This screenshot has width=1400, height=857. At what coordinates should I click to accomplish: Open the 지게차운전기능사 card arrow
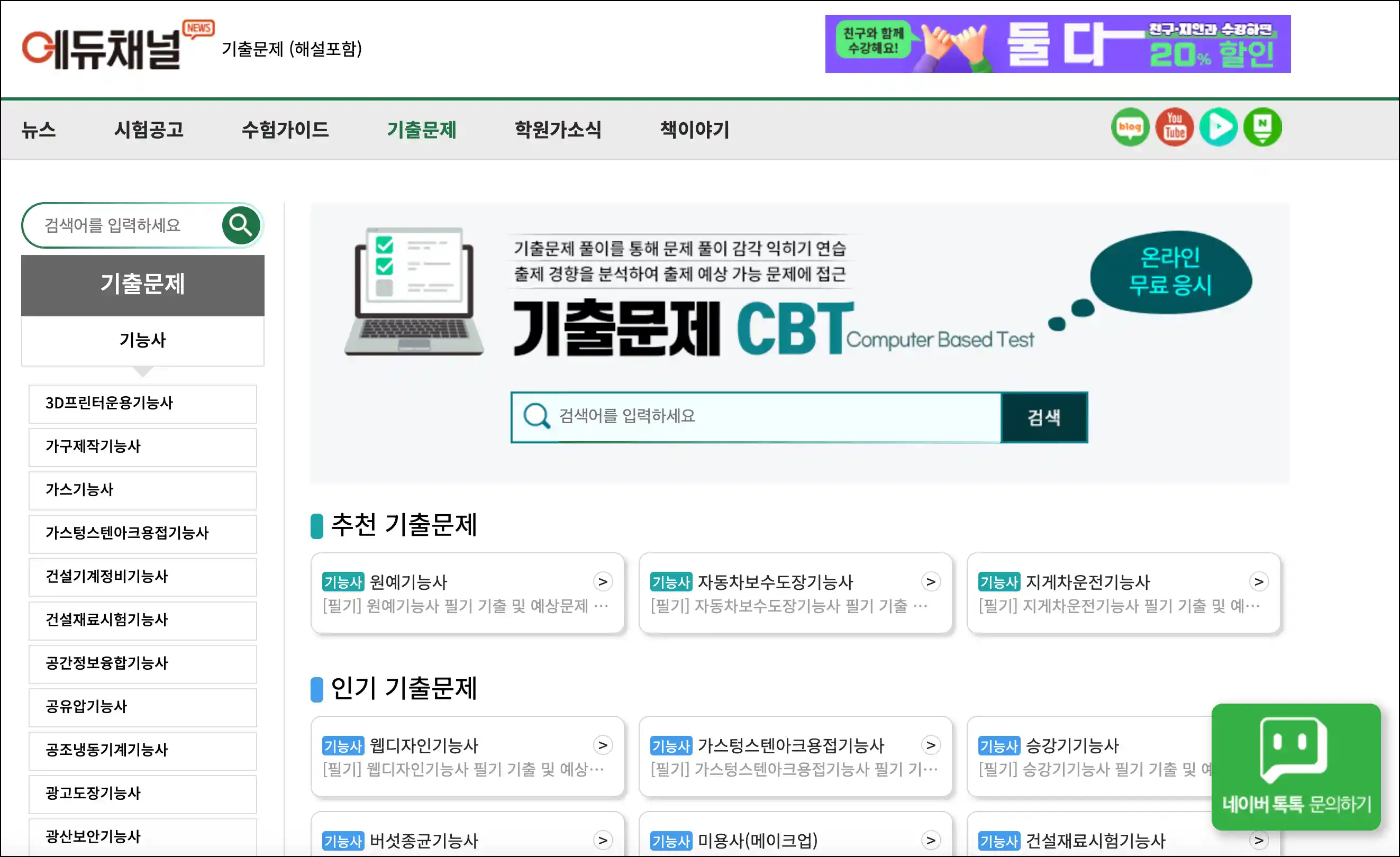(x=1259, y=581)
